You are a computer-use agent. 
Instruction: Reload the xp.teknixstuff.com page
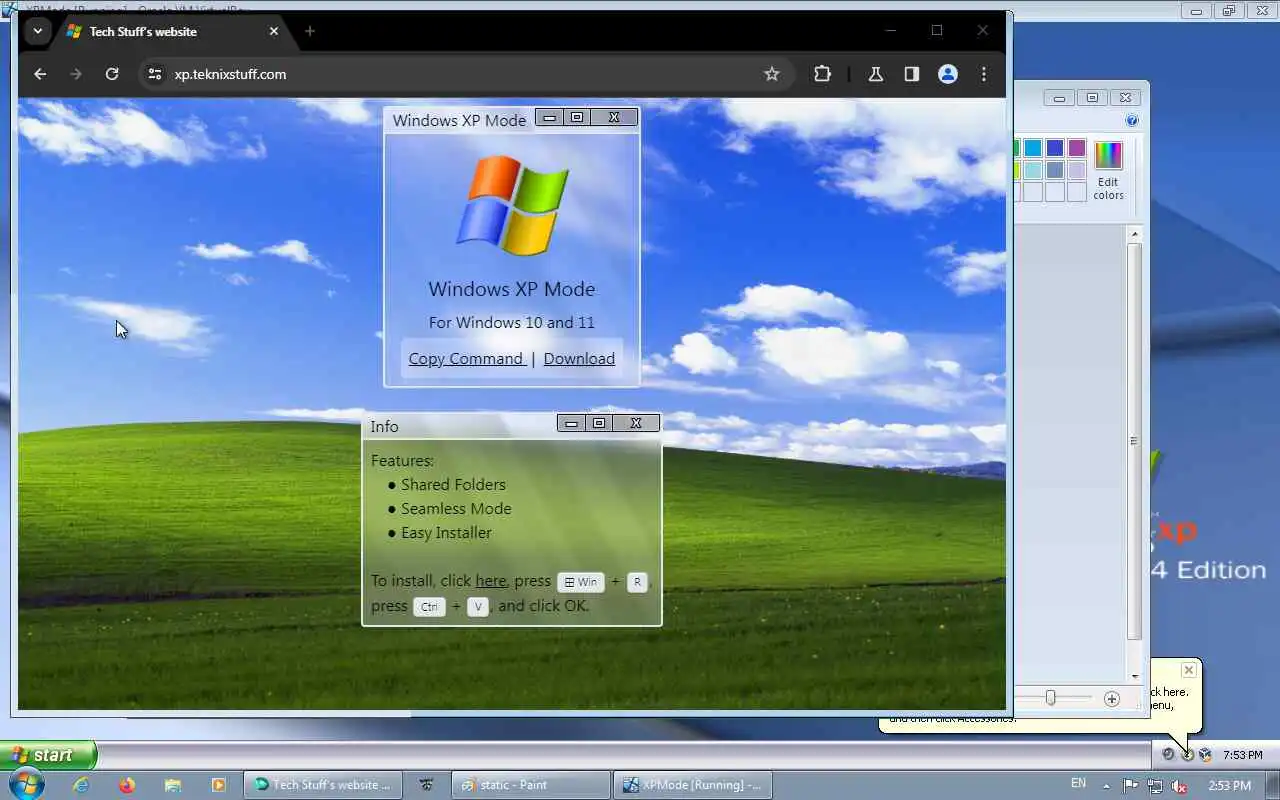coord(112,74)
